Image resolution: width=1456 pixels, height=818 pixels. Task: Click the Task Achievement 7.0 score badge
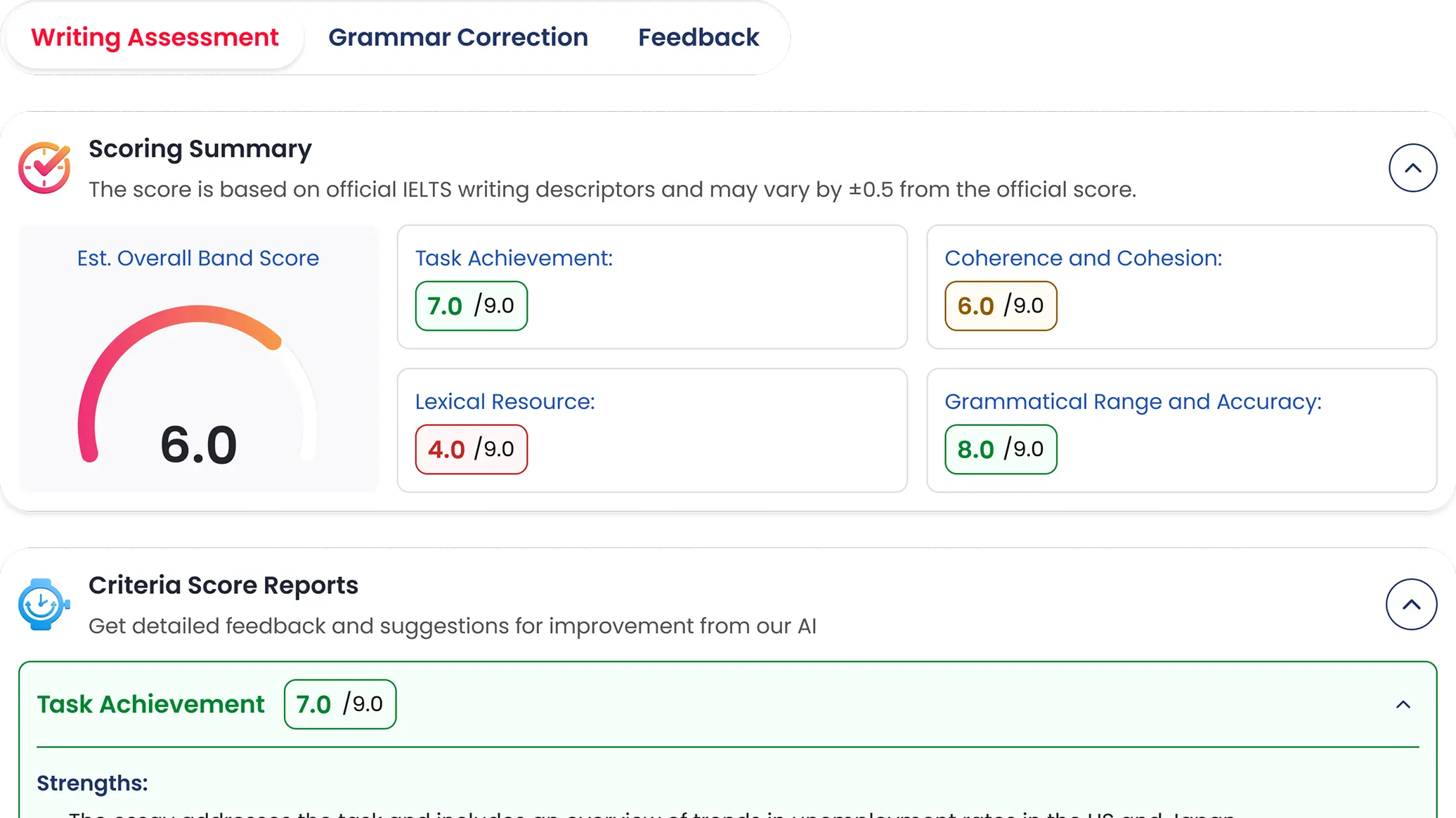tap(472, 306)
